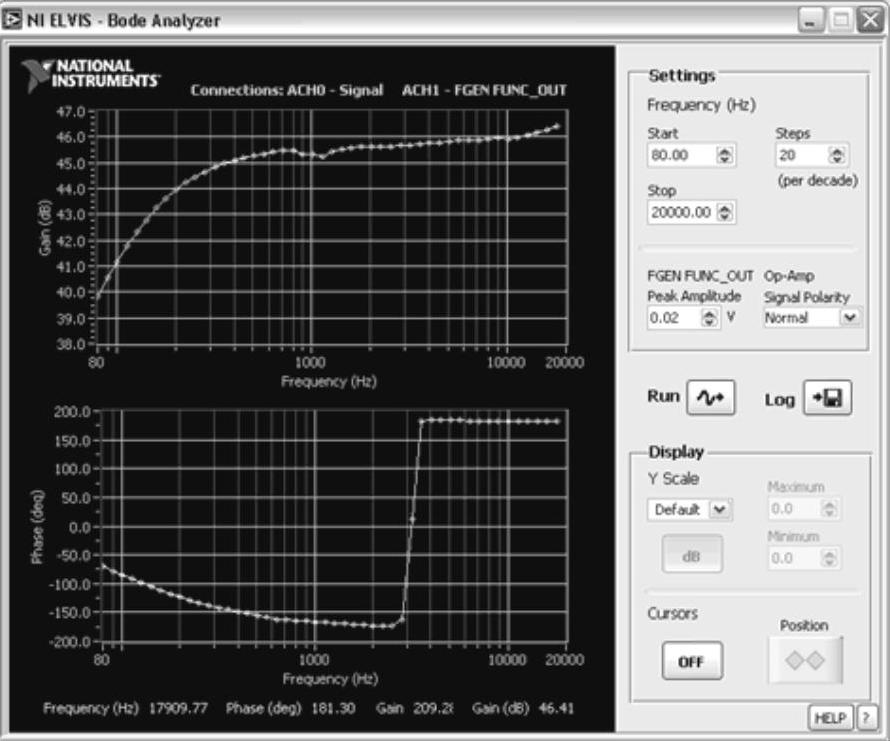Click the Log save-to-disk button
This screenshot has width=890, height=741.
coord(827,397)
